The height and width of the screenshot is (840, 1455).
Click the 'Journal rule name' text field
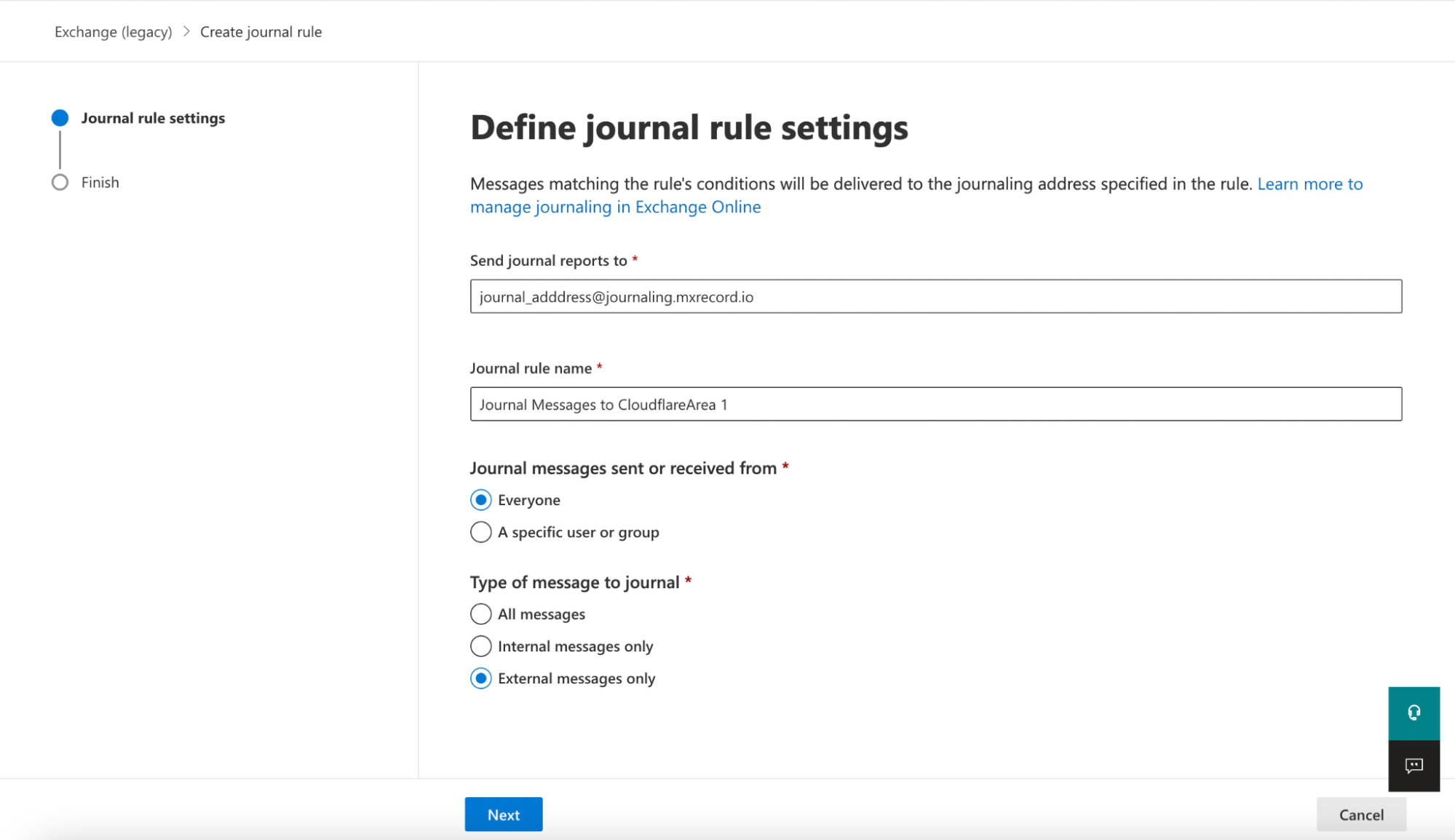[x=936, y=404]
